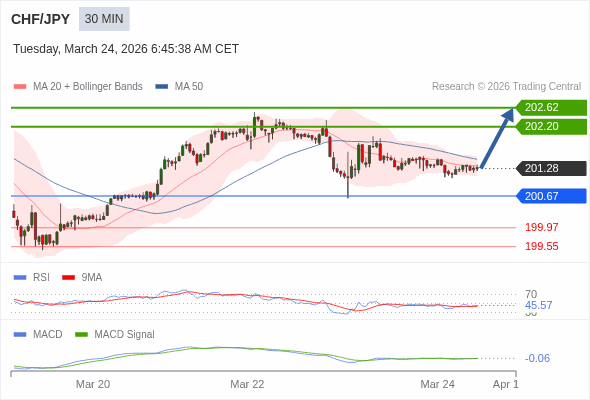Click the Mar 20 date axis label

point(93,384)
